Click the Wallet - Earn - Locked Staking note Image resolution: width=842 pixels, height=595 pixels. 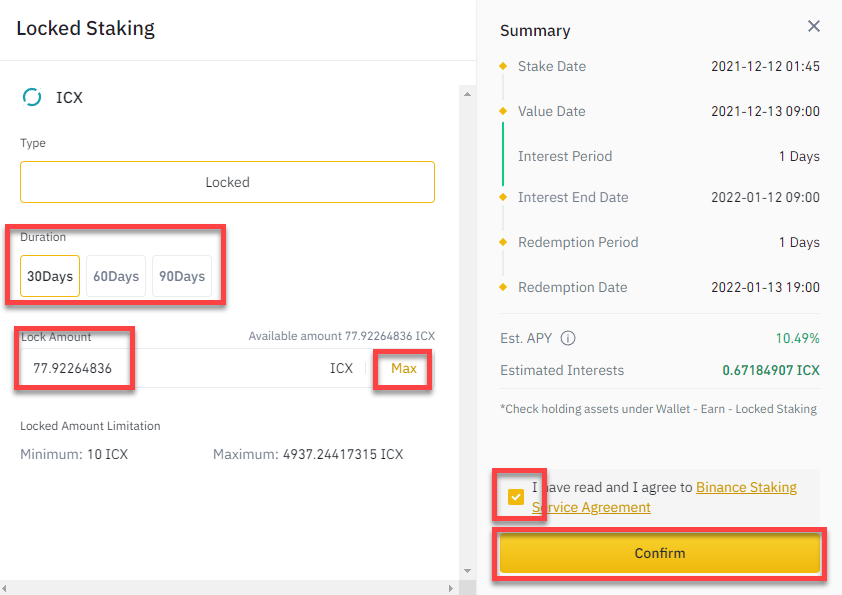click(658, 409)
